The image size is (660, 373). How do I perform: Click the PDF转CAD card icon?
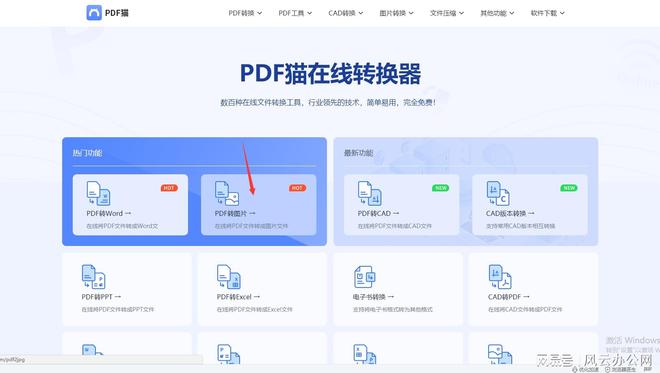pos(370,193)
